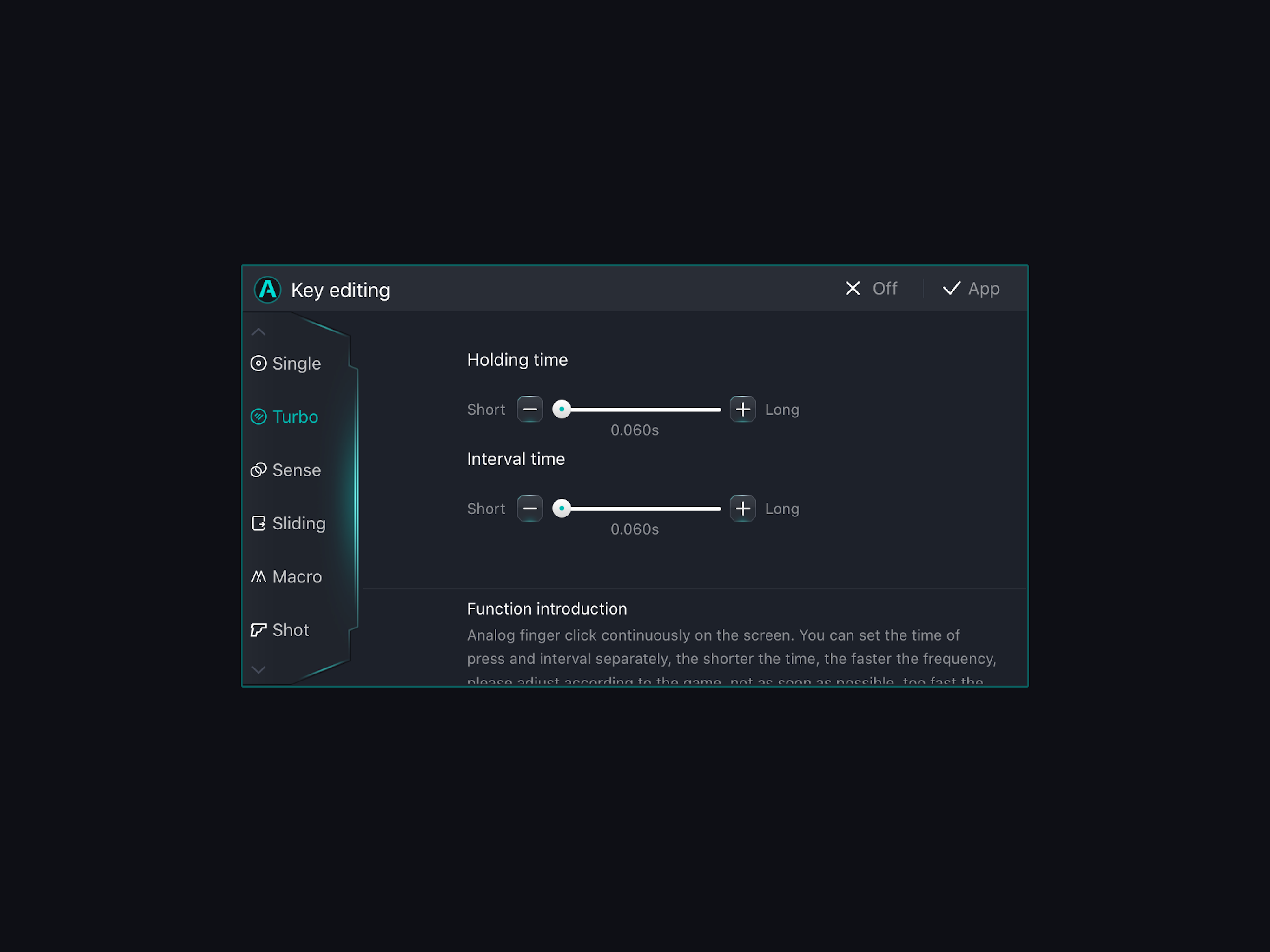Viewport: 1270px width, 952px height.
Task: Switch to the Macro tab label
Action: 297,576
